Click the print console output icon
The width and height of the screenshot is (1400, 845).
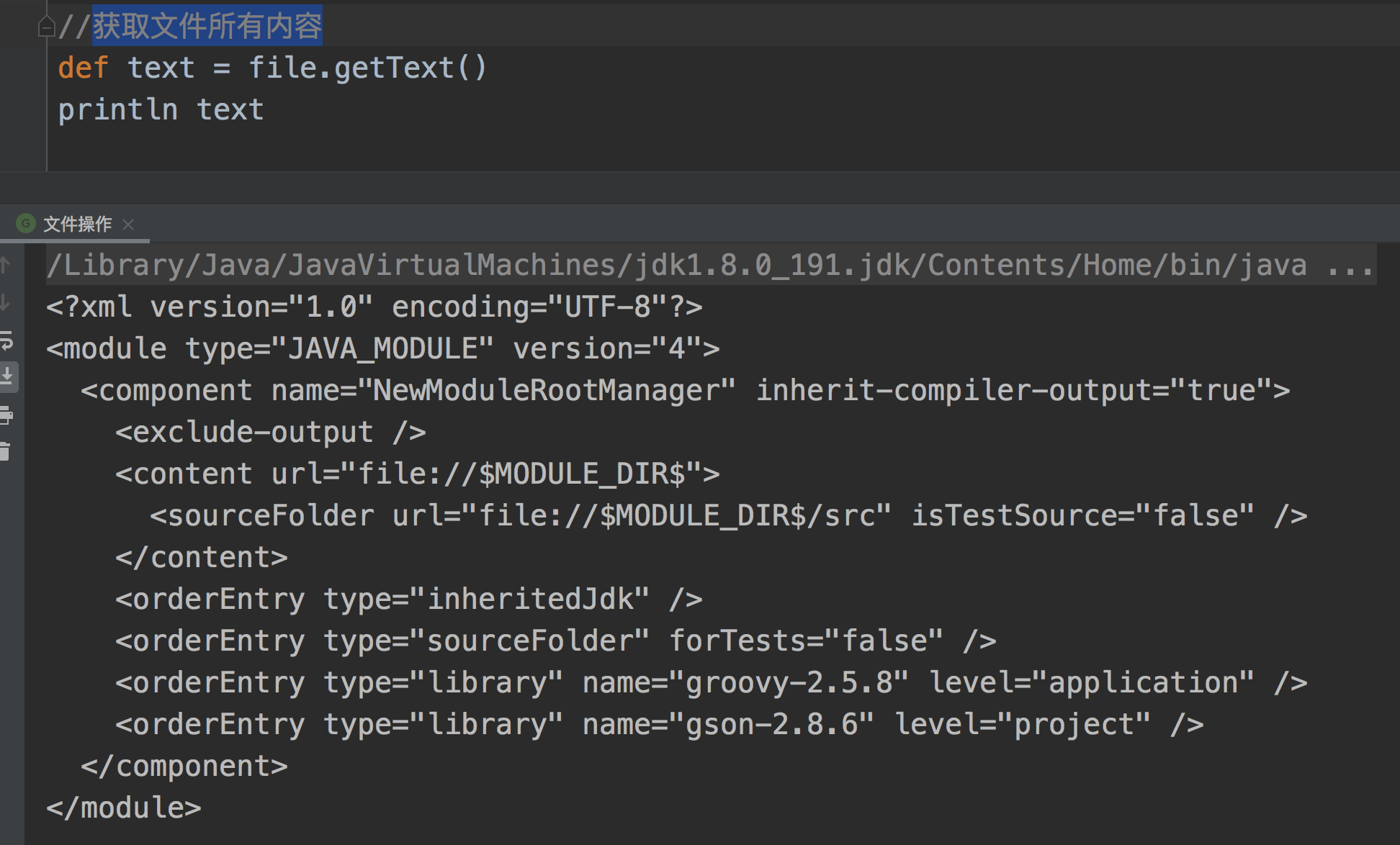pos(6,415)
